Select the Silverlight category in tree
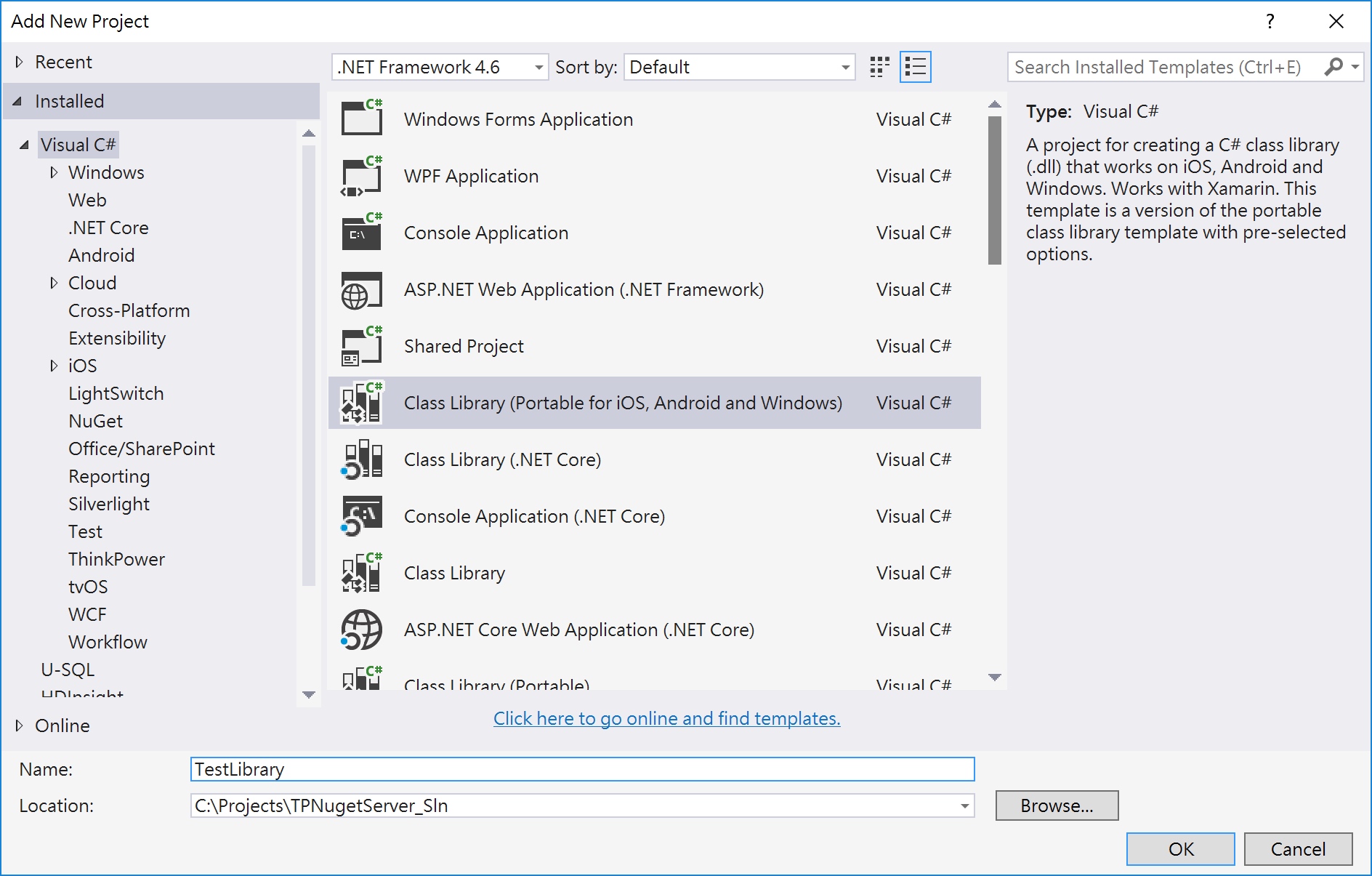 [109, 504]
